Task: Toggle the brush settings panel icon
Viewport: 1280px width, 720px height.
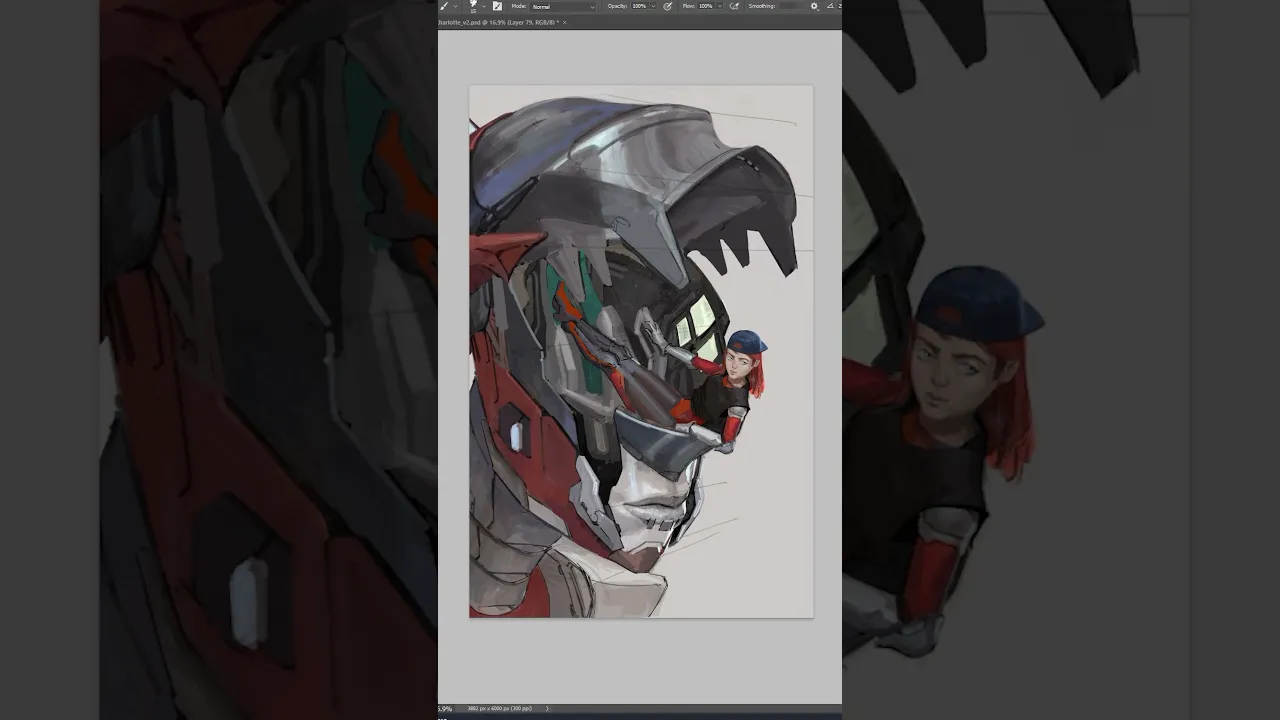Action: [x=497, y=6]
